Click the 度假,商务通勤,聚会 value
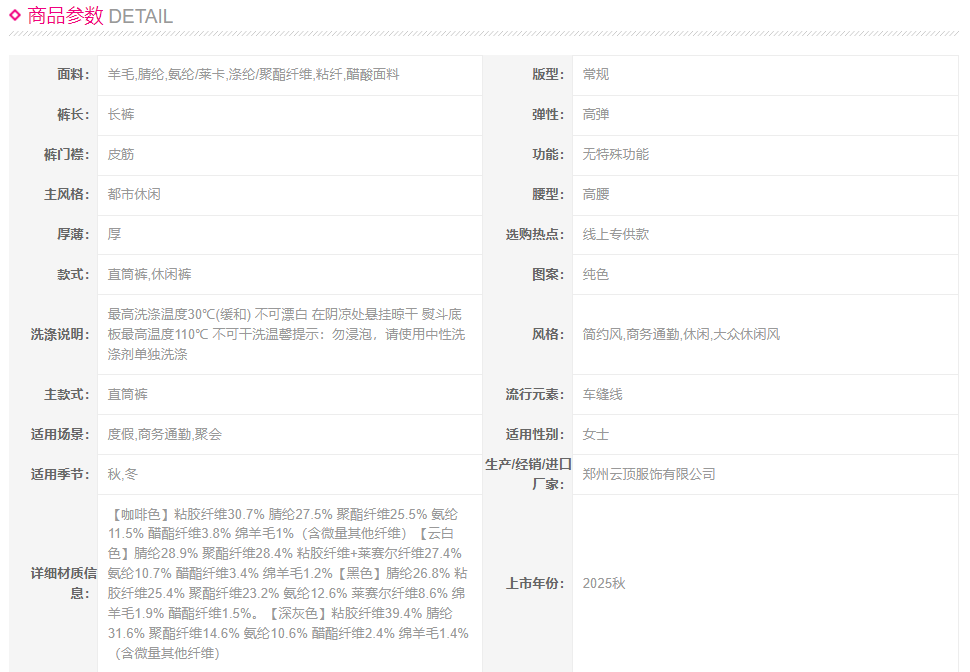This screenshot has height=672, width=970. click(x=165, y=435)
